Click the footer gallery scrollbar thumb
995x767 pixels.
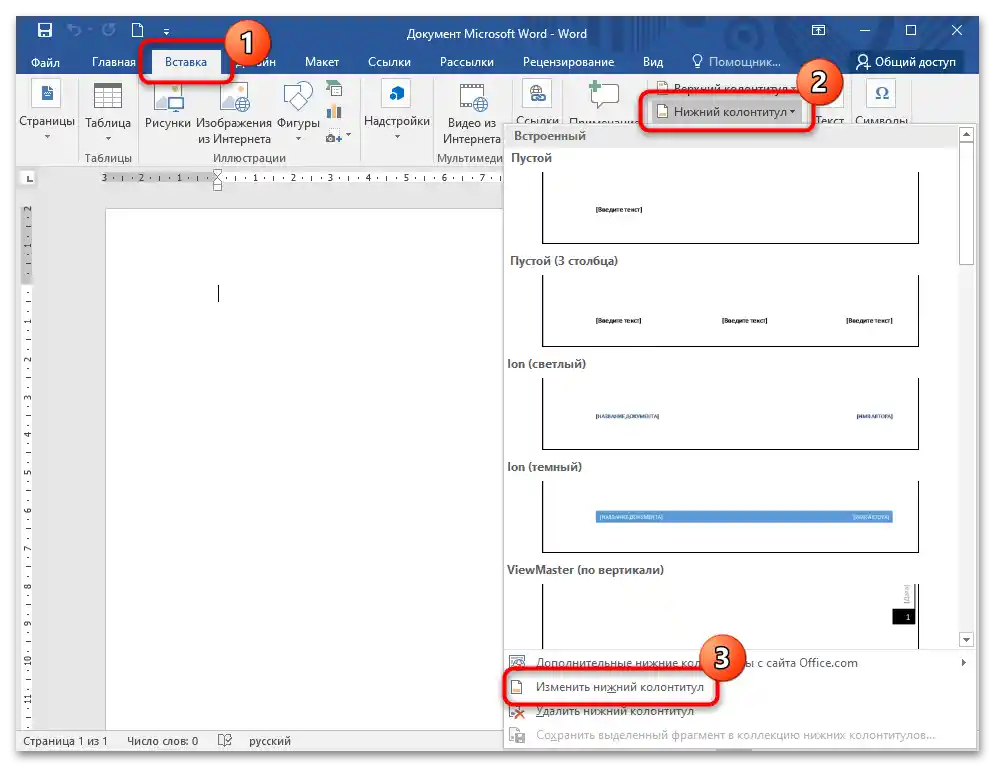click(x=966, y=203)
